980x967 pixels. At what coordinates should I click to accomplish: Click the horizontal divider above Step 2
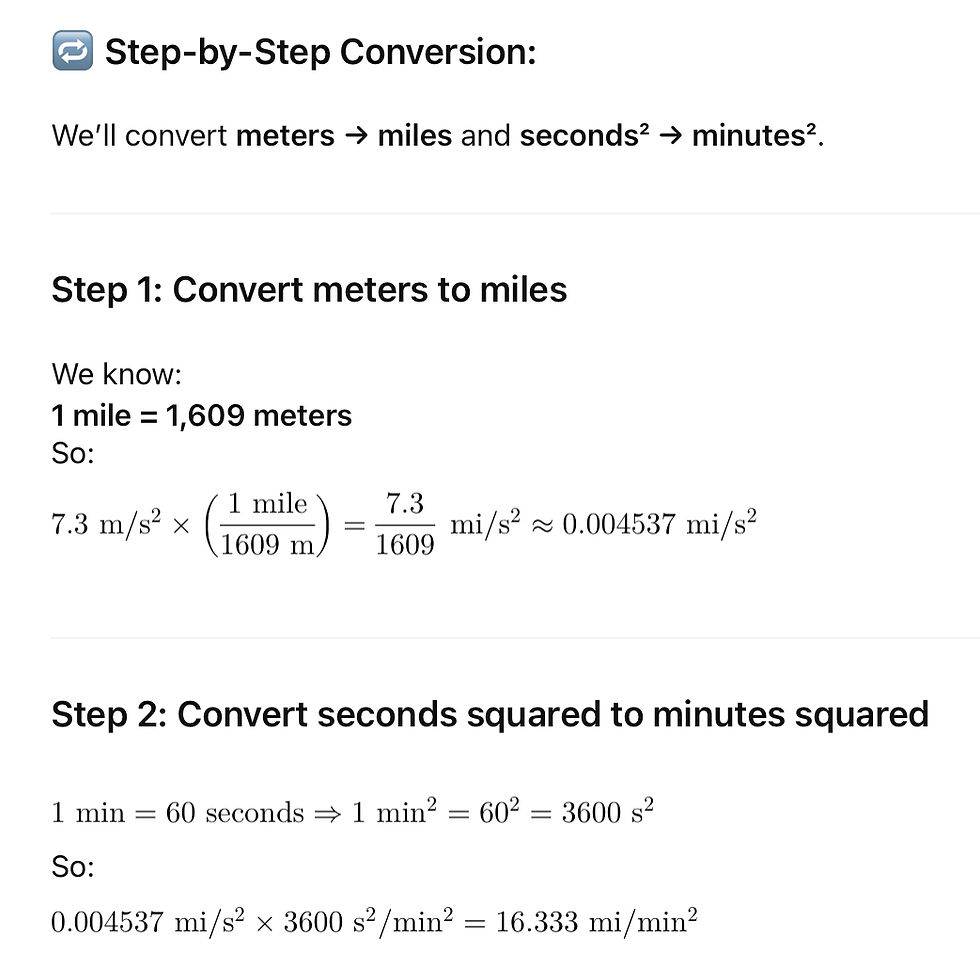pos(515,638)
